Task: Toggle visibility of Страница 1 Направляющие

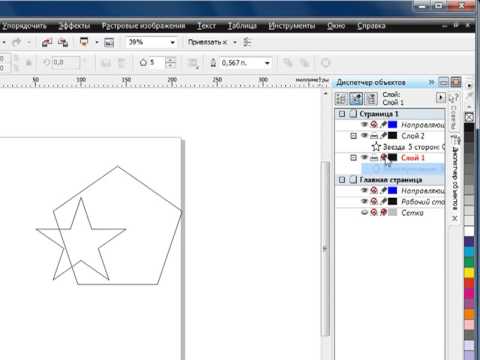Action: click(364, 125)
